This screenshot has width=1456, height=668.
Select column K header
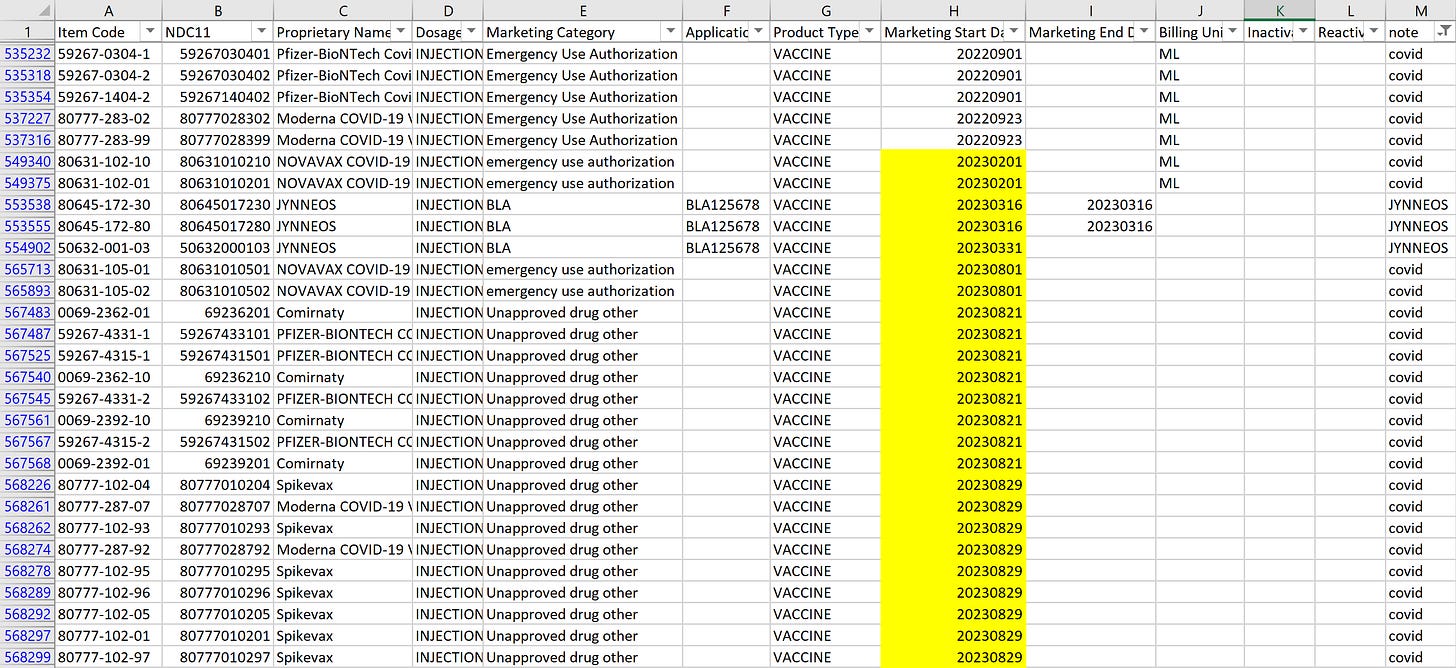(1280, 10)
